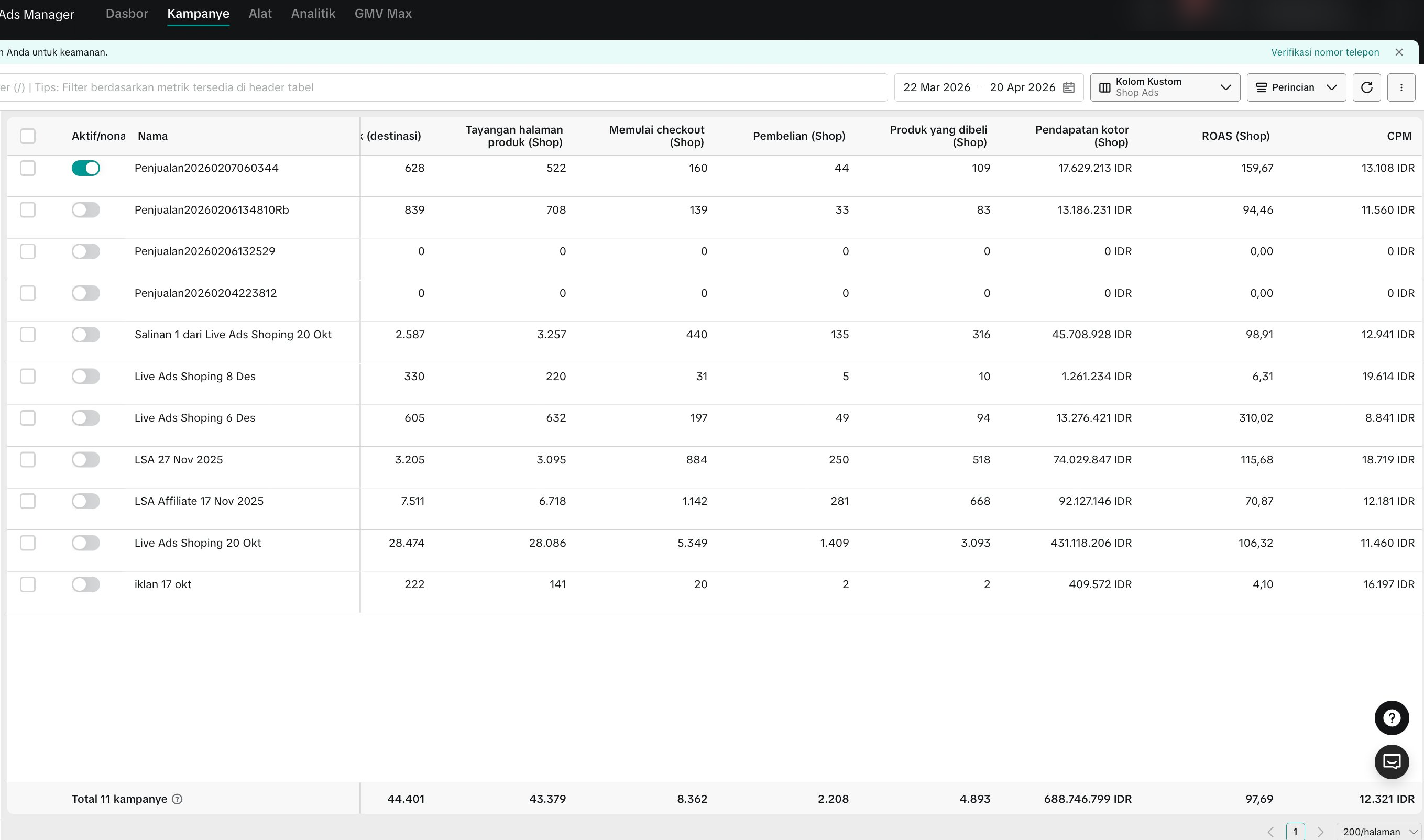
Task: Open the feedback chat floating button
Action: 1391,761
